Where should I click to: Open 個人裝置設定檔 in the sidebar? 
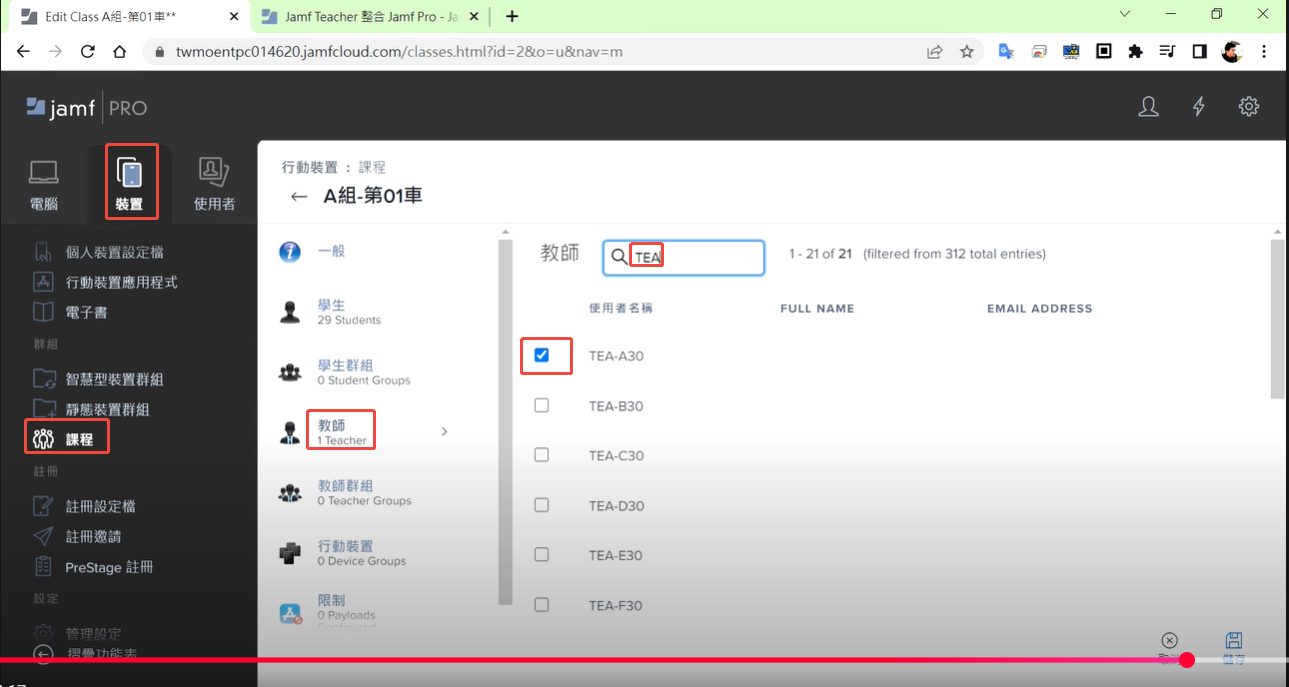click(x=114, y=252)
